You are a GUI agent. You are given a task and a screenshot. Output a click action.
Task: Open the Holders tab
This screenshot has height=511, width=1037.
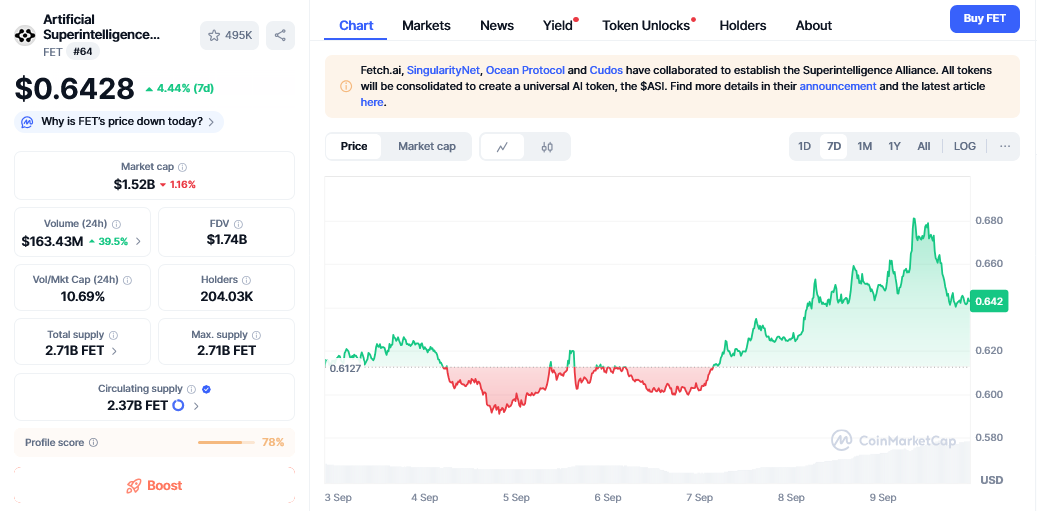[x=743, y=26]
